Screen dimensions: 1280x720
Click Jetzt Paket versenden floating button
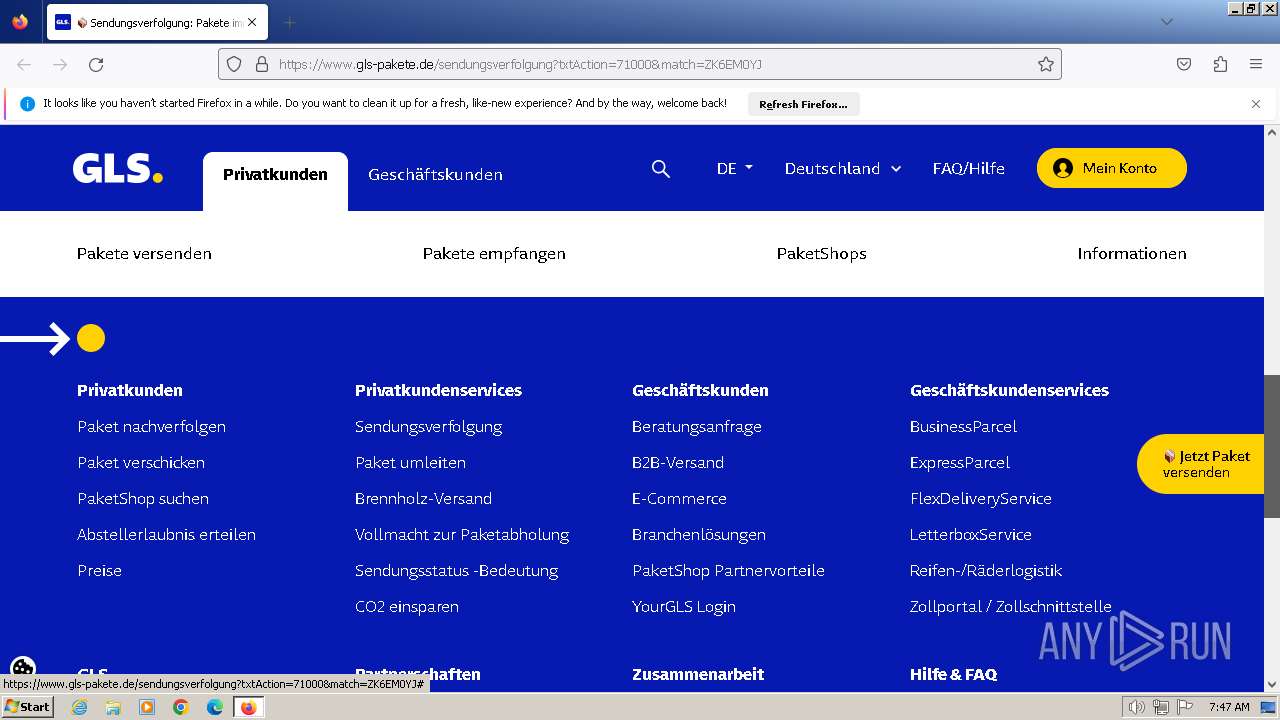[x=1200, y=464]
